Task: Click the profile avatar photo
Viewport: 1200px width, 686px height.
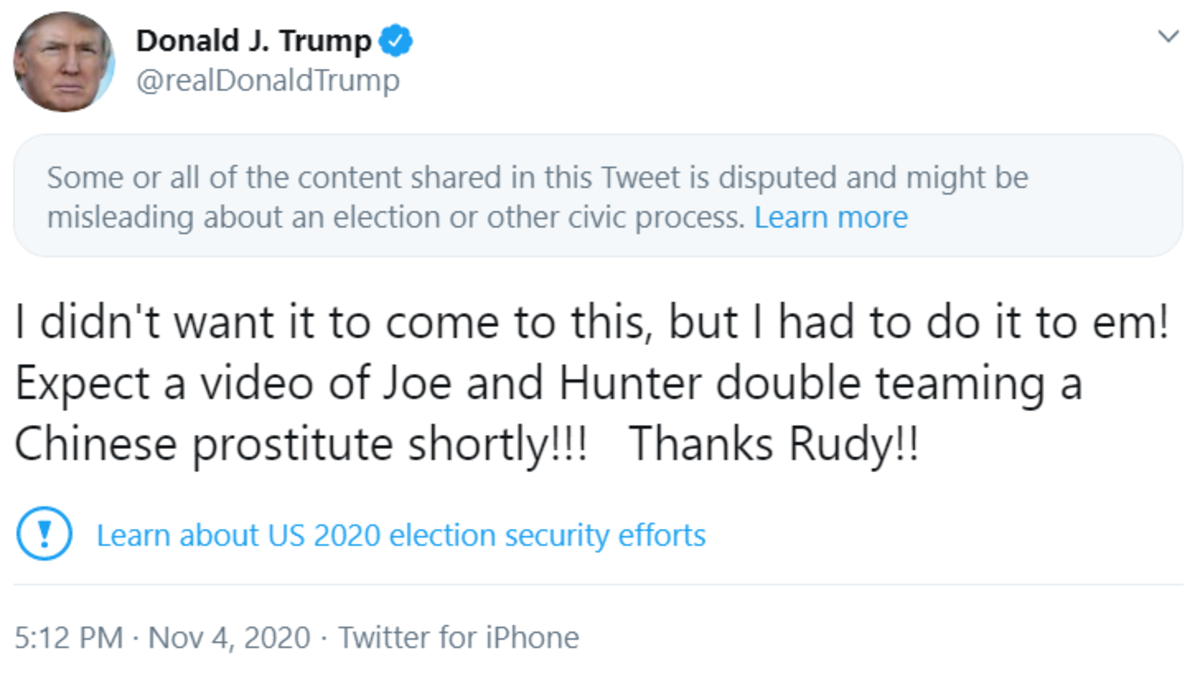Action: (64, 62)
